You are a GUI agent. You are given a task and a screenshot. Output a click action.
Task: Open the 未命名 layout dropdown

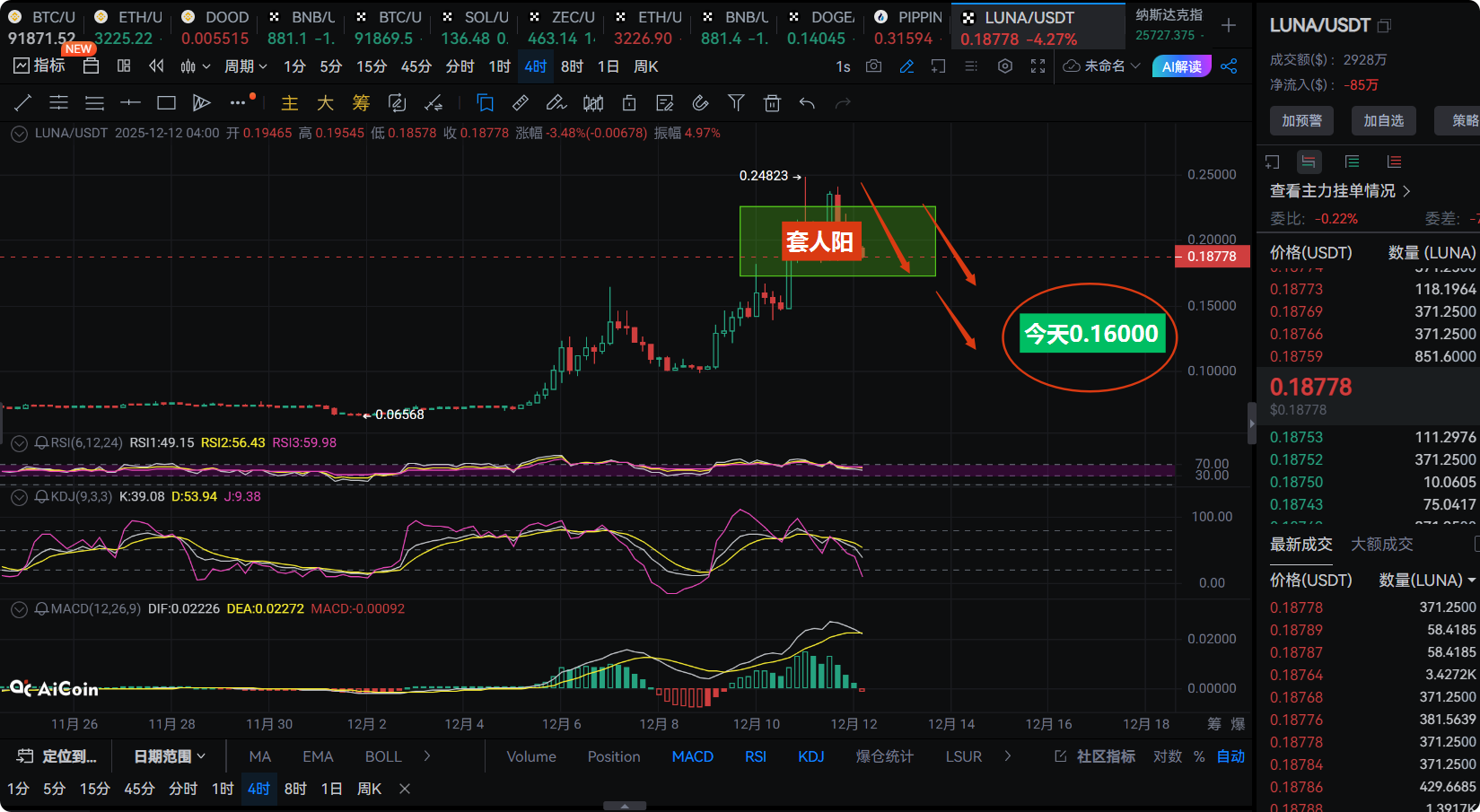[1102, 66]
